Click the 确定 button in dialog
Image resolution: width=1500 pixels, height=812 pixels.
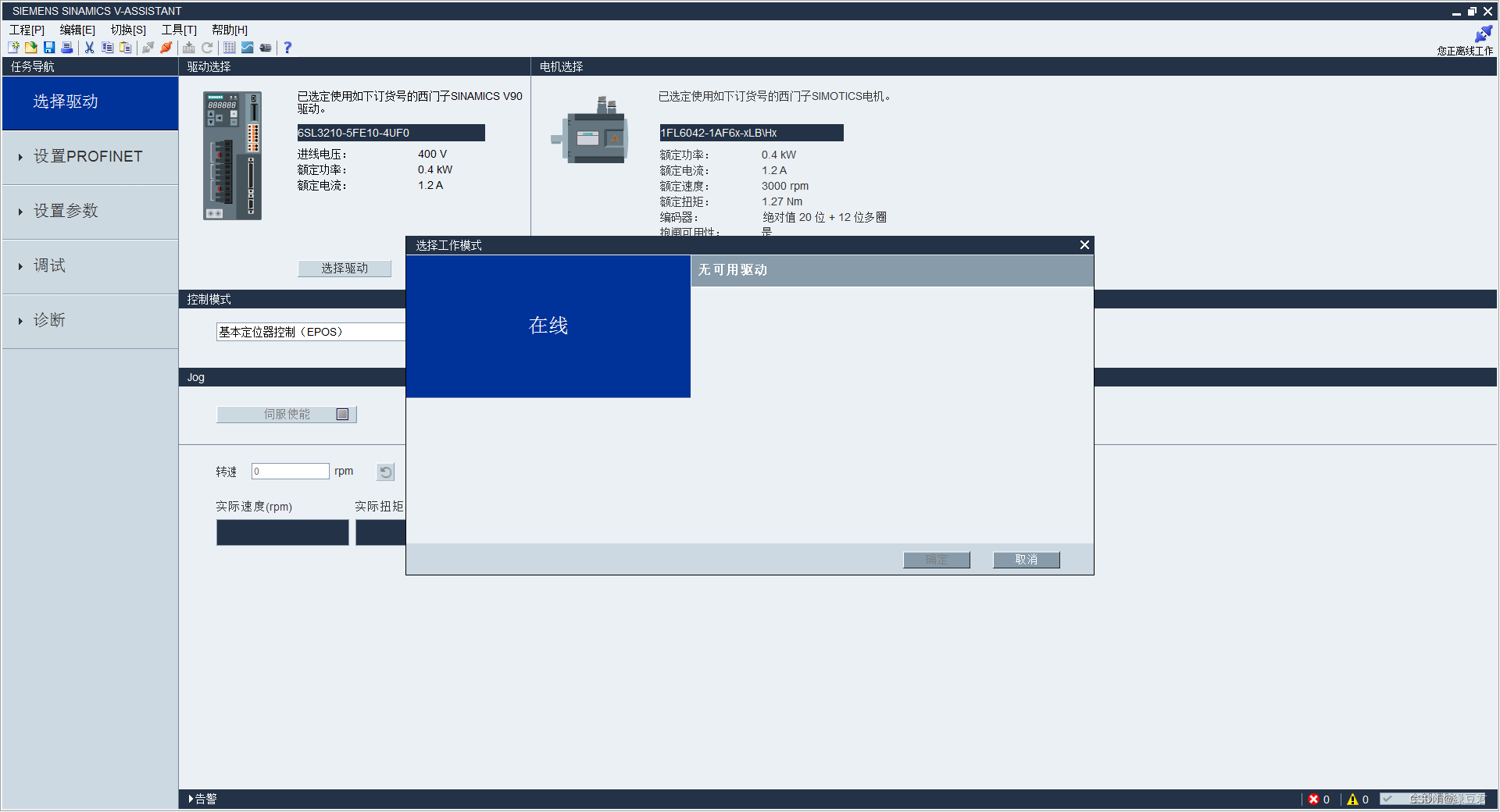[937, 560]
